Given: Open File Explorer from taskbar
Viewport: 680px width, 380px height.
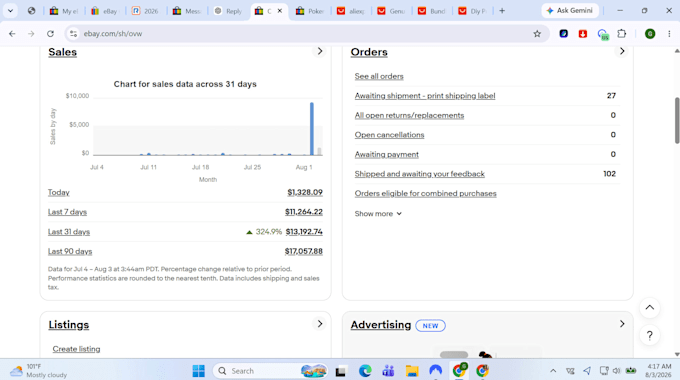Looking at the screenshot, I should click(x=412, y=371).
